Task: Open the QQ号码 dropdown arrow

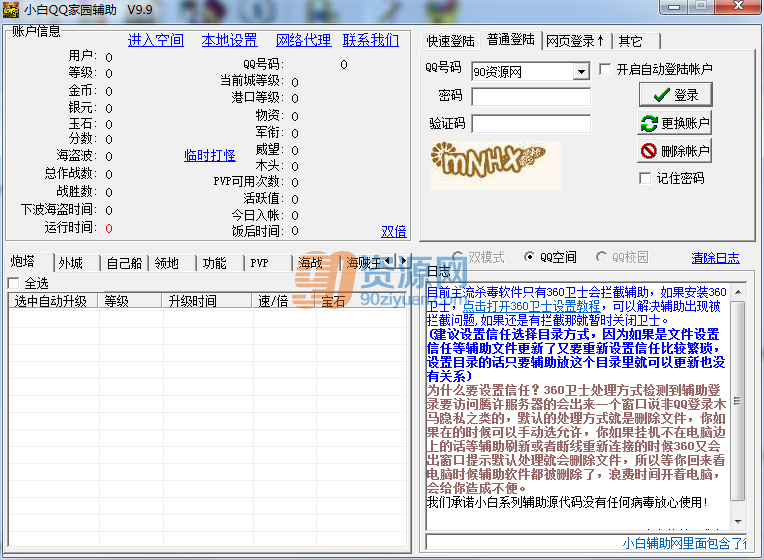Action: 581,72
